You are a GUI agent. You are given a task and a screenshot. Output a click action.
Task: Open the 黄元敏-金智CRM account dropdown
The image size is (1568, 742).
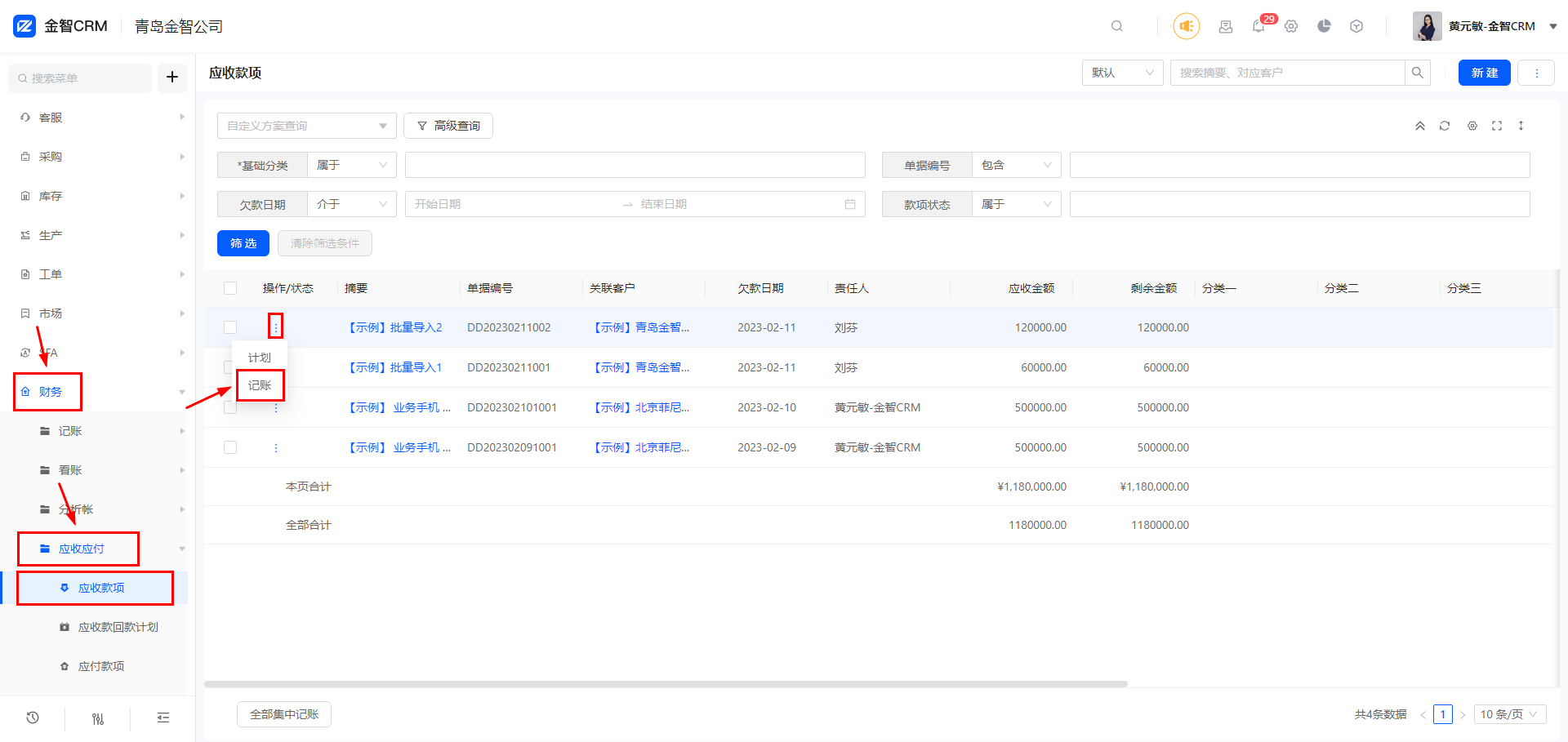(x=1503, y=26)
